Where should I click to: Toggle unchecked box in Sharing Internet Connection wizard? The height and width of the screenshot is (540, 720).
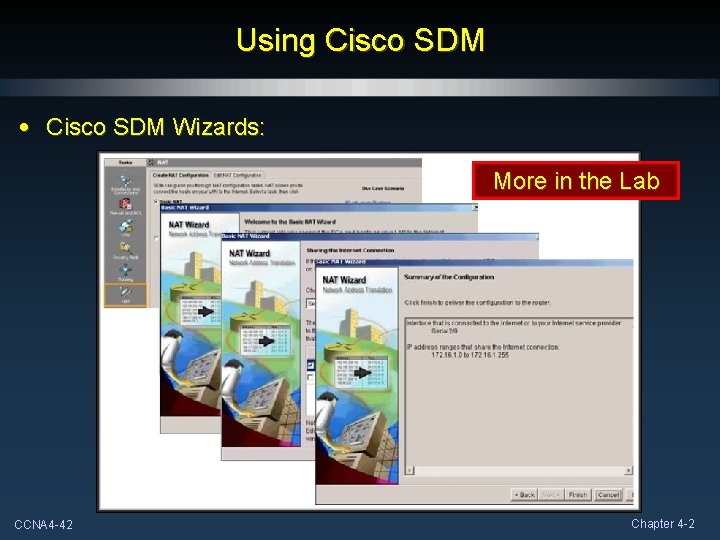311,377
